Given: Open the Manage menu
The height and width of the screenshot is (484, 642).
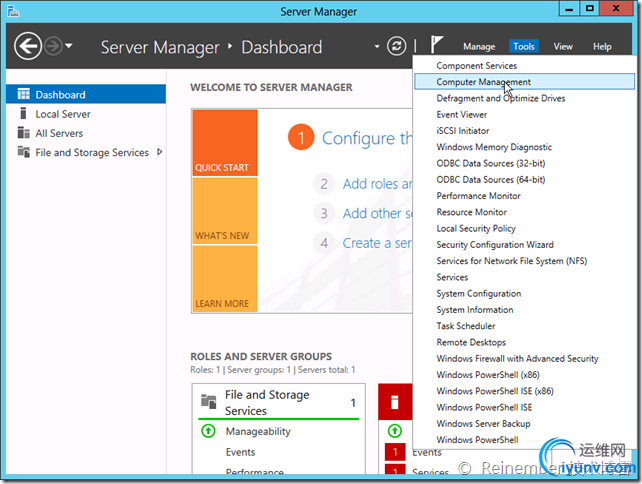Looking at the screenshot, I should coord(479,47).
